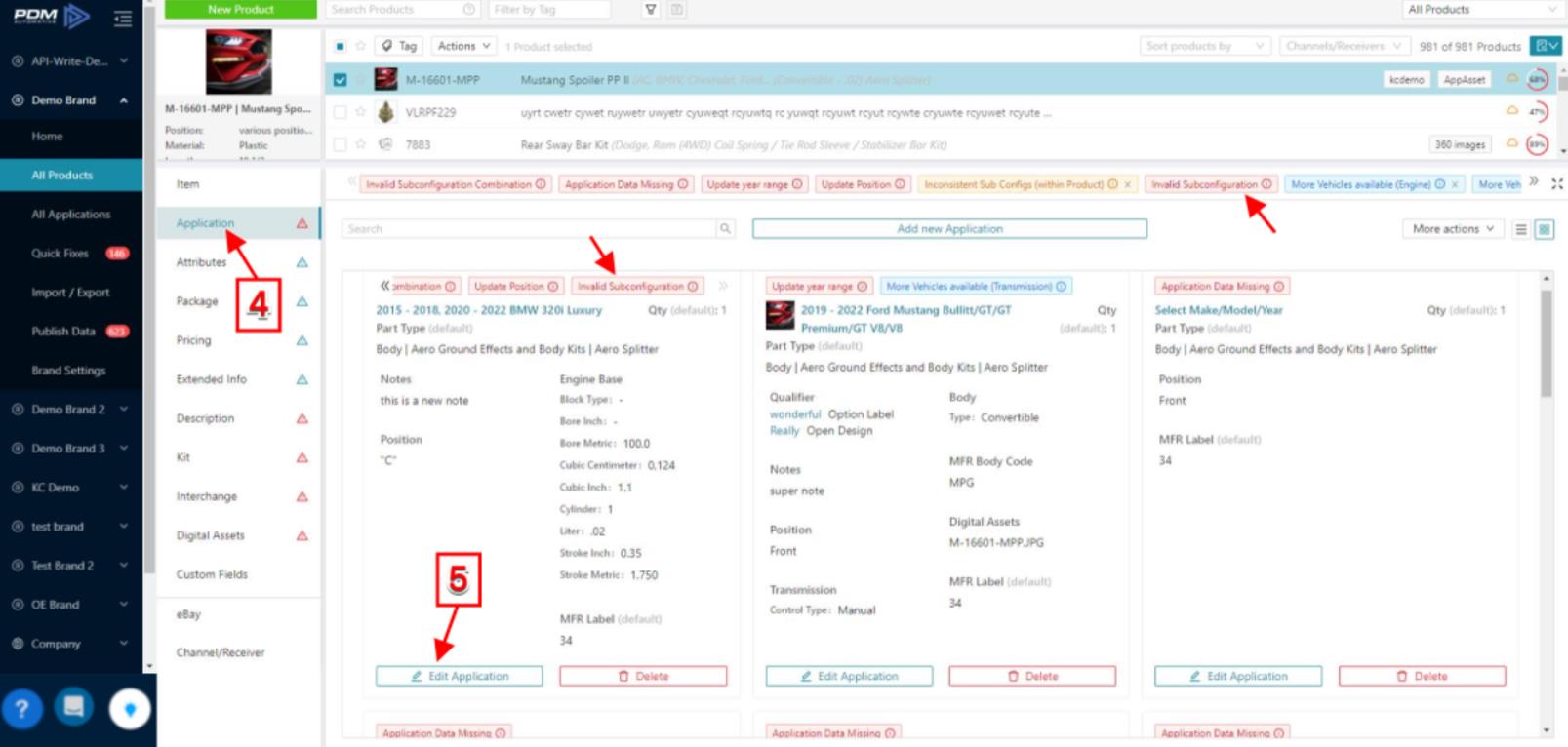Open the help question mark bubble
The height and width of the screenshot is (747, 1568).
[x=22, y=708]
